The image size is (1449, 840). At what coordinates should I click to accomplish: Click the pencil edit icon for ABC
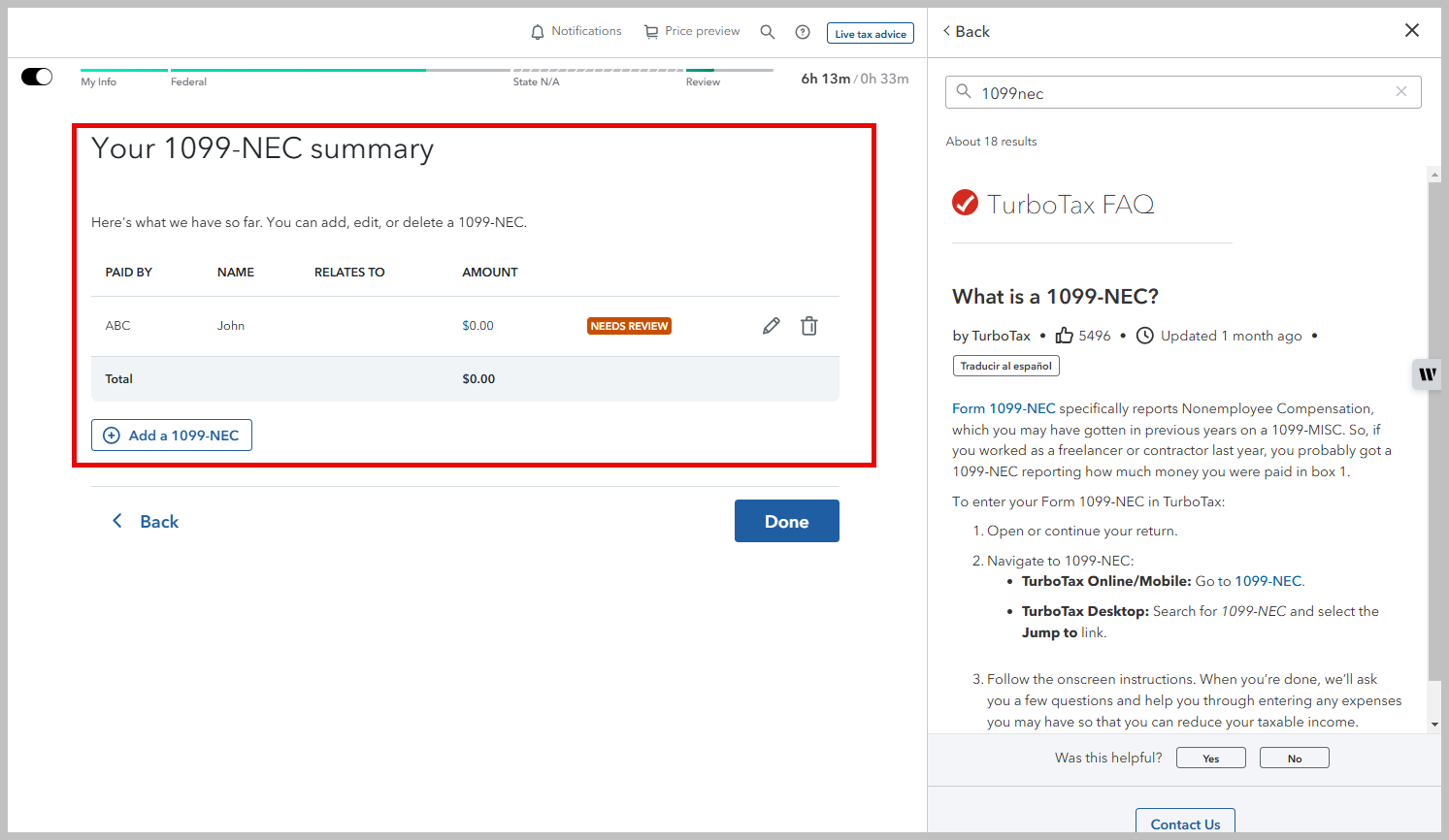click(771, 326)
